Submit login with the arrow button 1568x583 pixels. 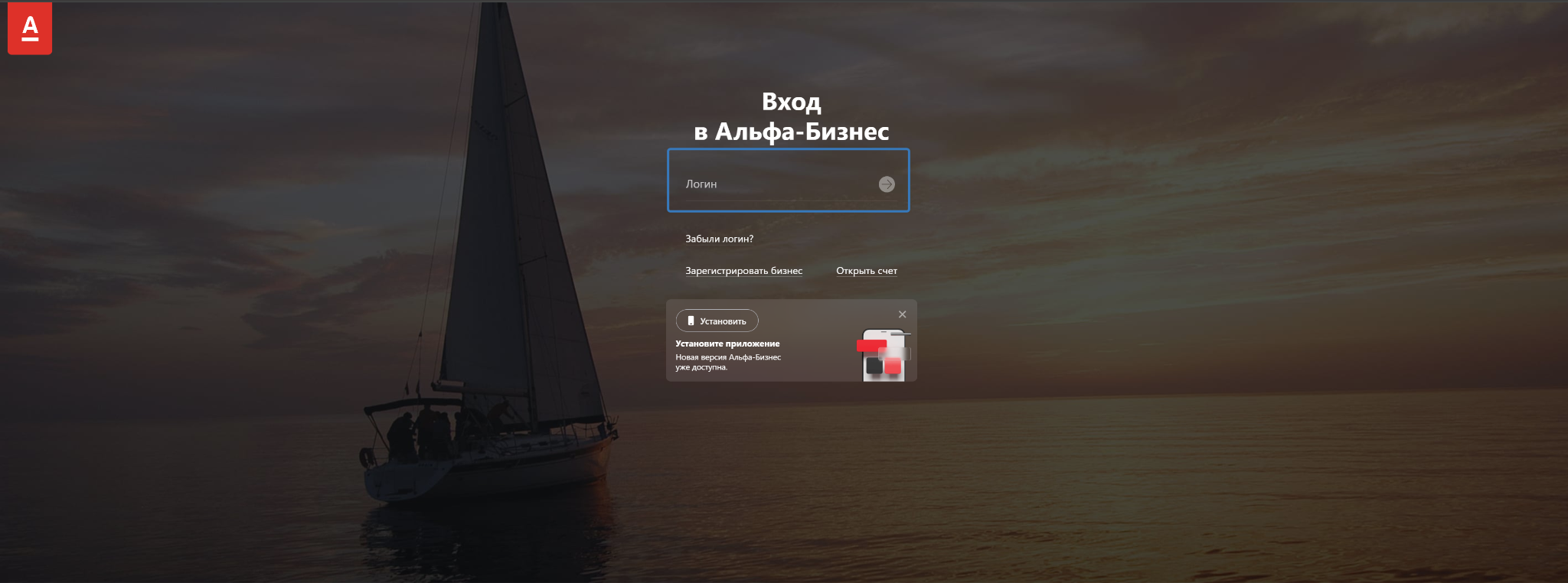[887, 184]
